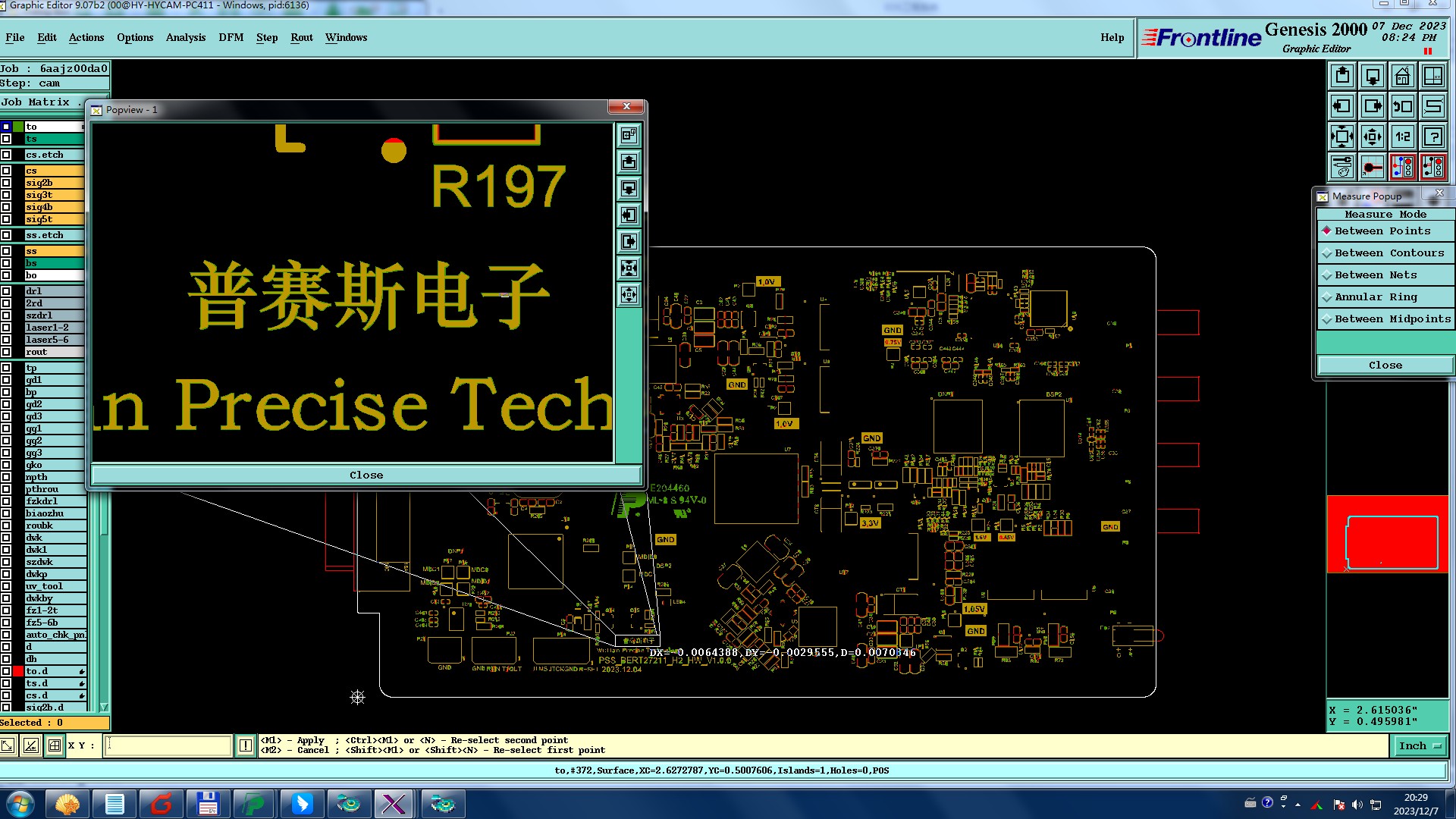
Task: Click the red traffic-light net icon
Action: click(x=1402, y=167)
